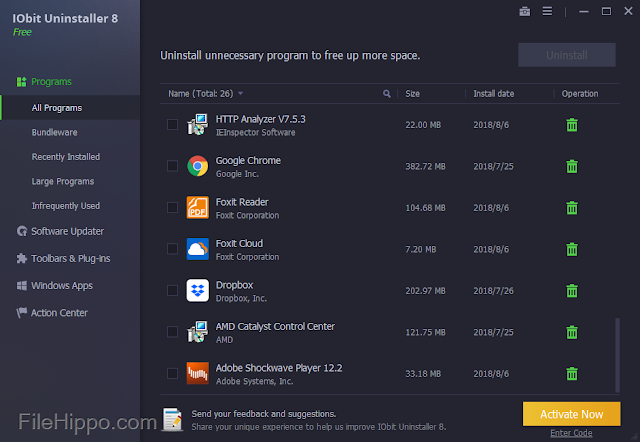Select the AMD Catalyst Control Center checkbox
The width and height of the screenshot is (640, 442).
172,332
